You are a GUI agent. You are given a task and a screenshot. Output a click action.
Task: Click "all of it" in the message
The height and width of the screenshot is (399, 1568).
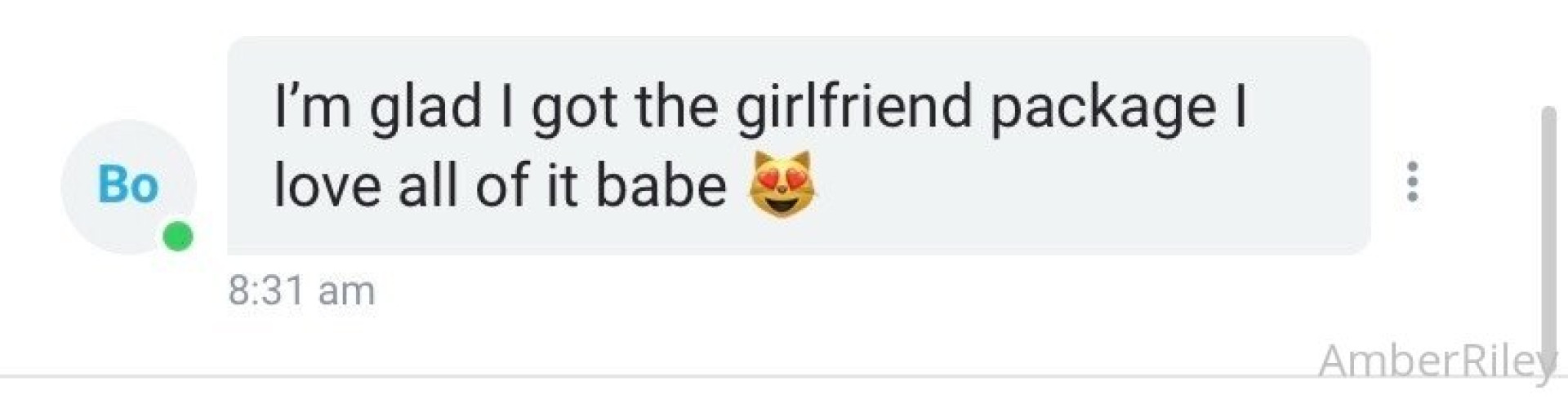point(488,184)
